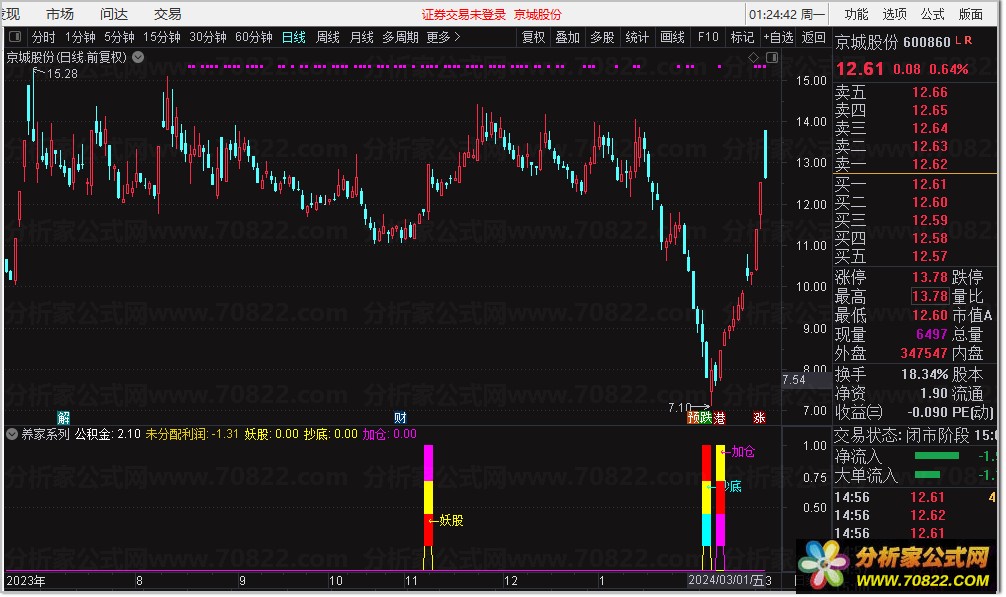Click the 净流入 green bar
The width and height of the screenshot is (1006, 597).
pyautogui.click(x=936, y=456)
